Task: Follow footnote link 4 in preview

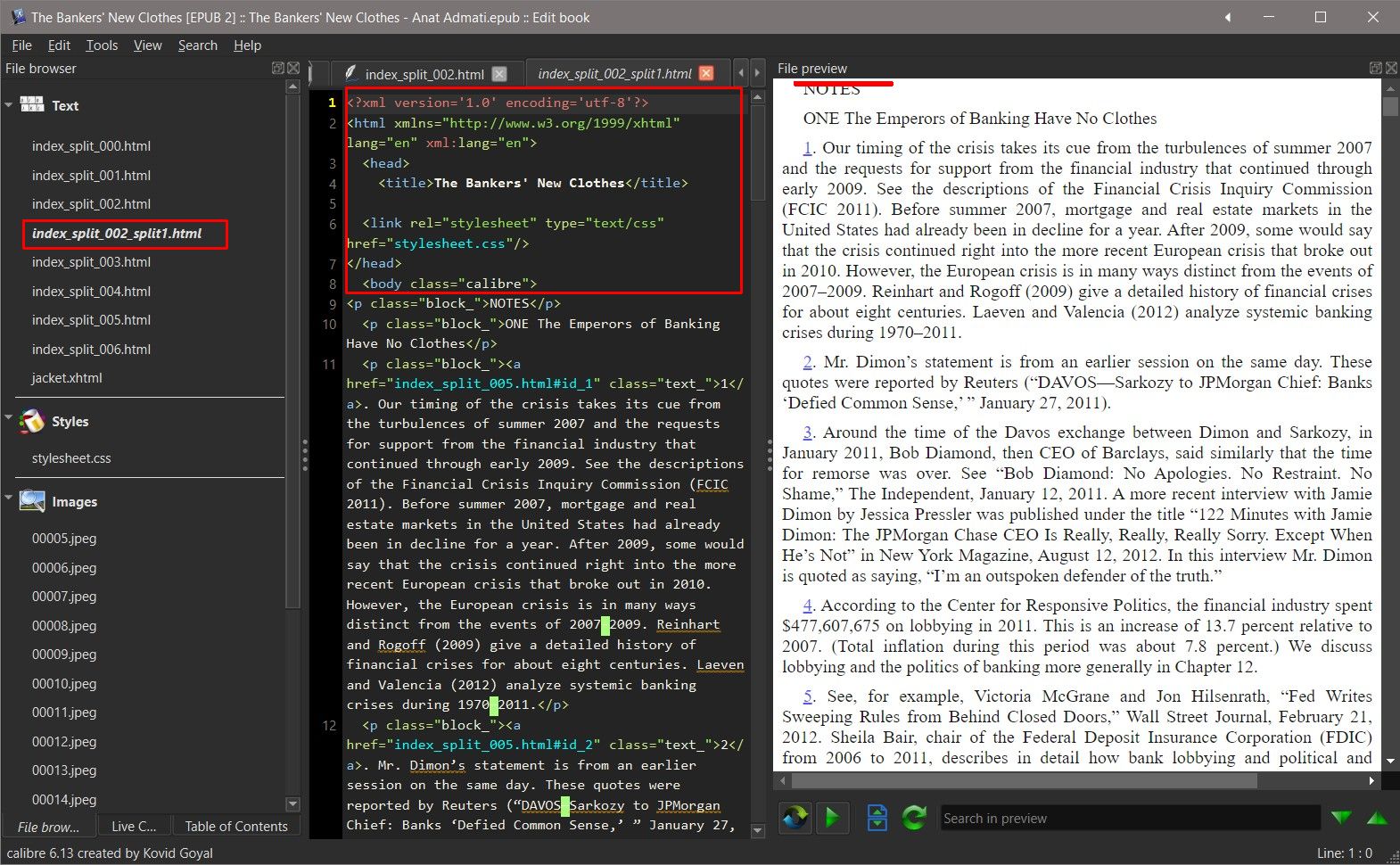Action: pos(808,605)
